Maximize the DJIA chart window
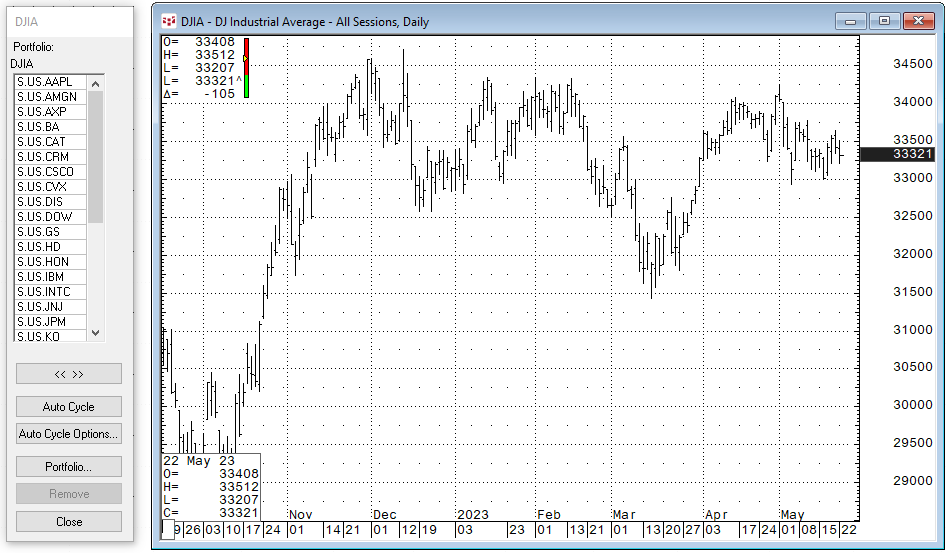The height and width of the screenshot is (553, 948). 885,21
